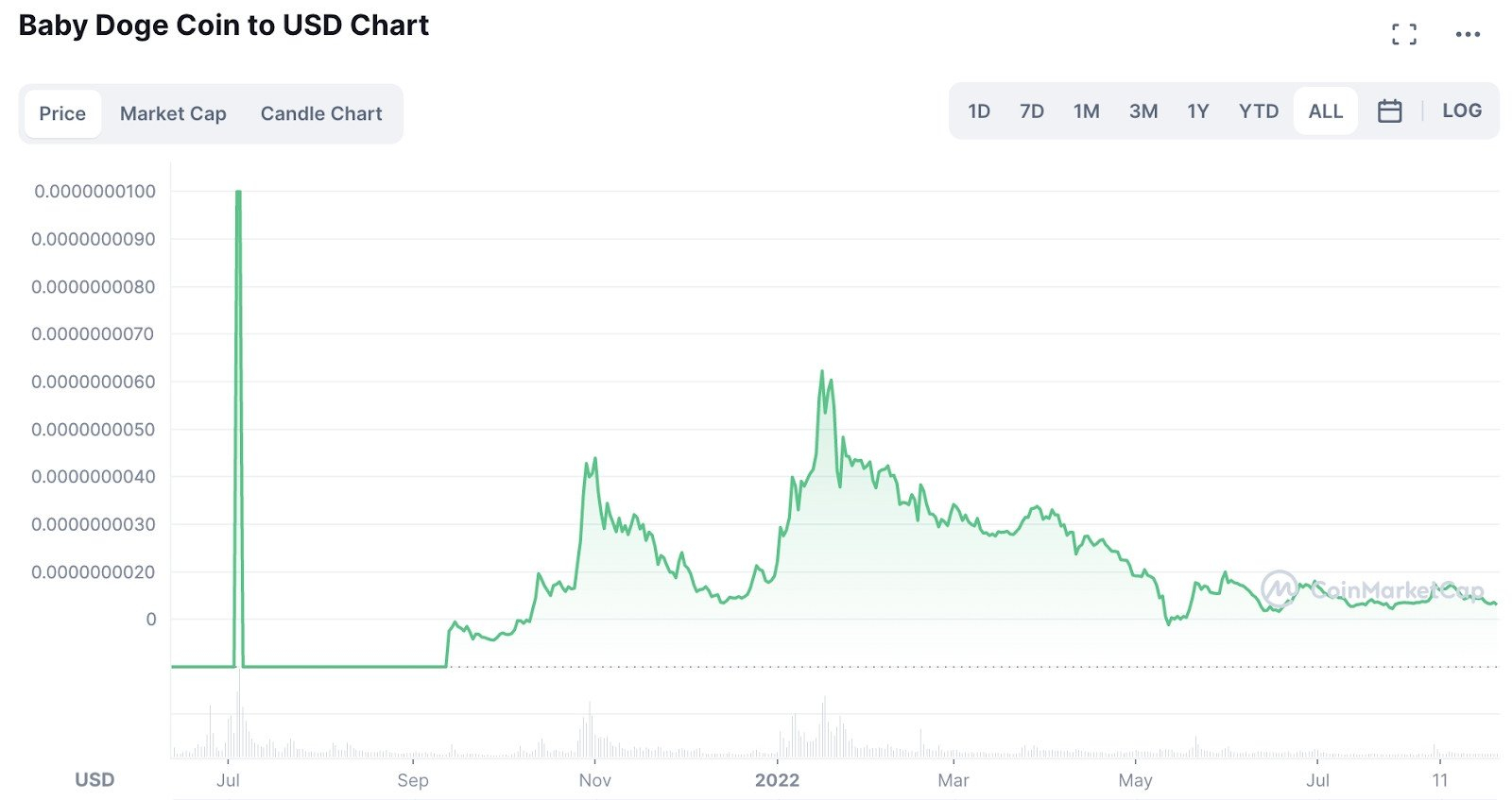
Task: Select the YTD time range
Action: coord(1259,111)
